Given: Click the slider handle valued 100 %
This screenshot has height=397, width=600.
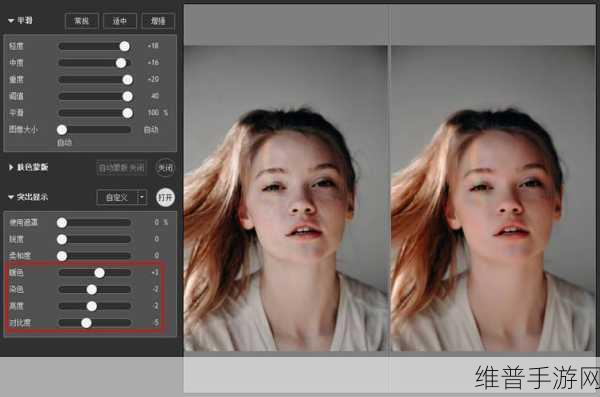Looking at the screenshot, I should pyautogui.click(x=127, y=113).
